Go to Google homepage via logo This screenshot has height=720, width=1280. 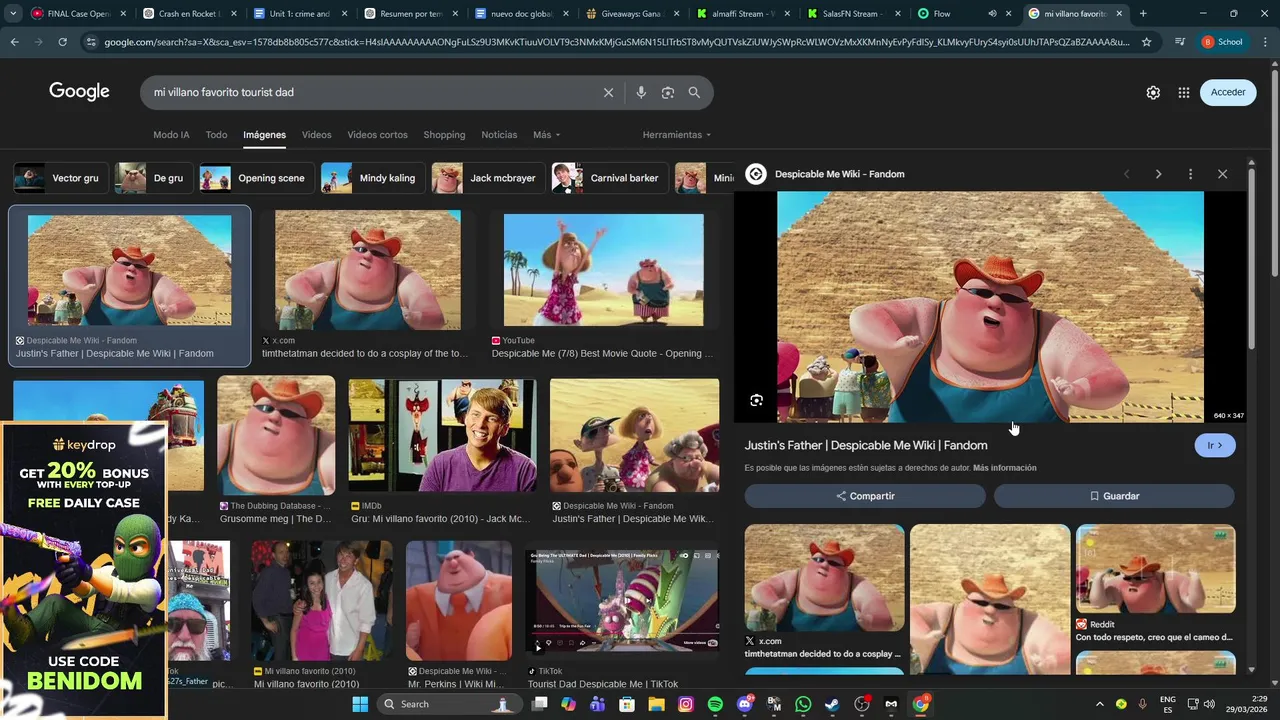pos(79,92)
